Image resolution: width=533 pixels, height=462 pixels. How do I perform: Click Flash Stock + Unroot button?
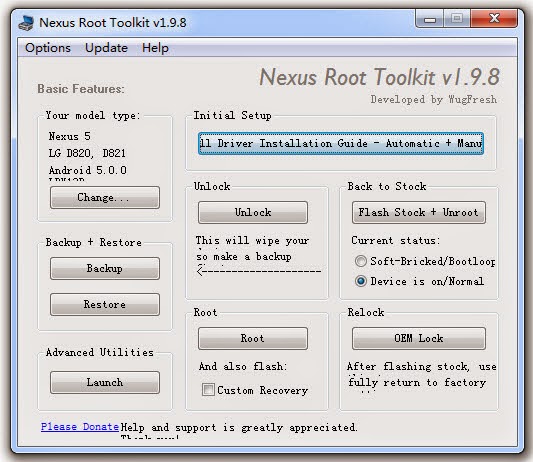(x=418, y=212)
